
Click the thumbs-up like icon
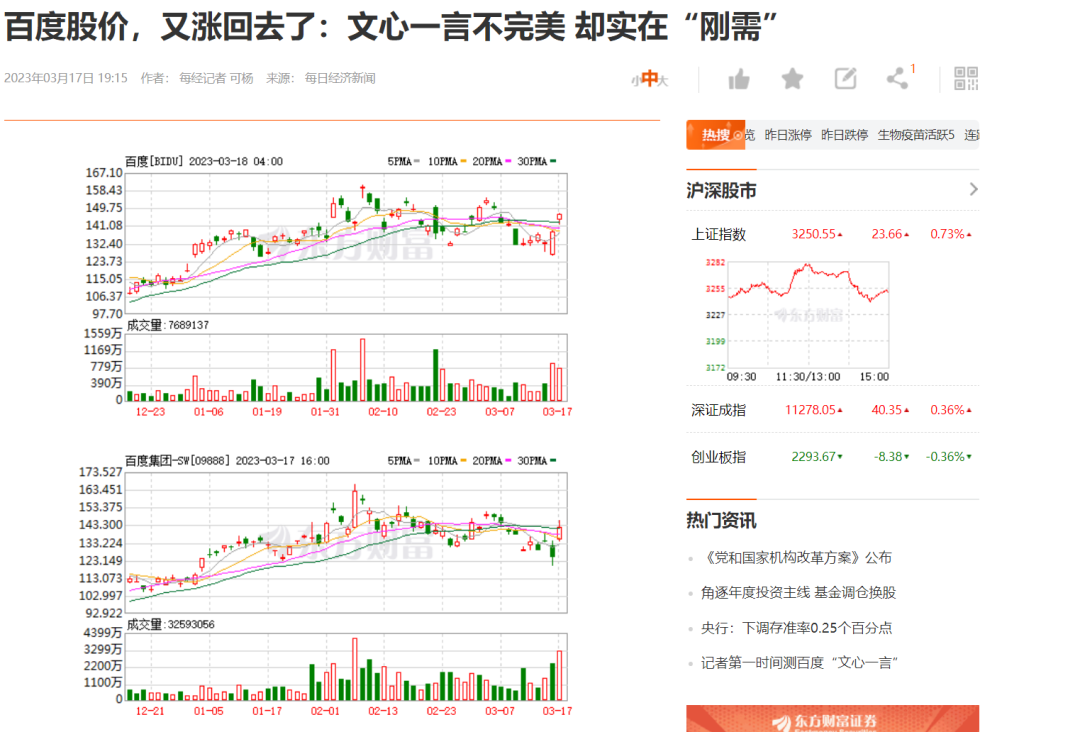click(x=739, y=79)
